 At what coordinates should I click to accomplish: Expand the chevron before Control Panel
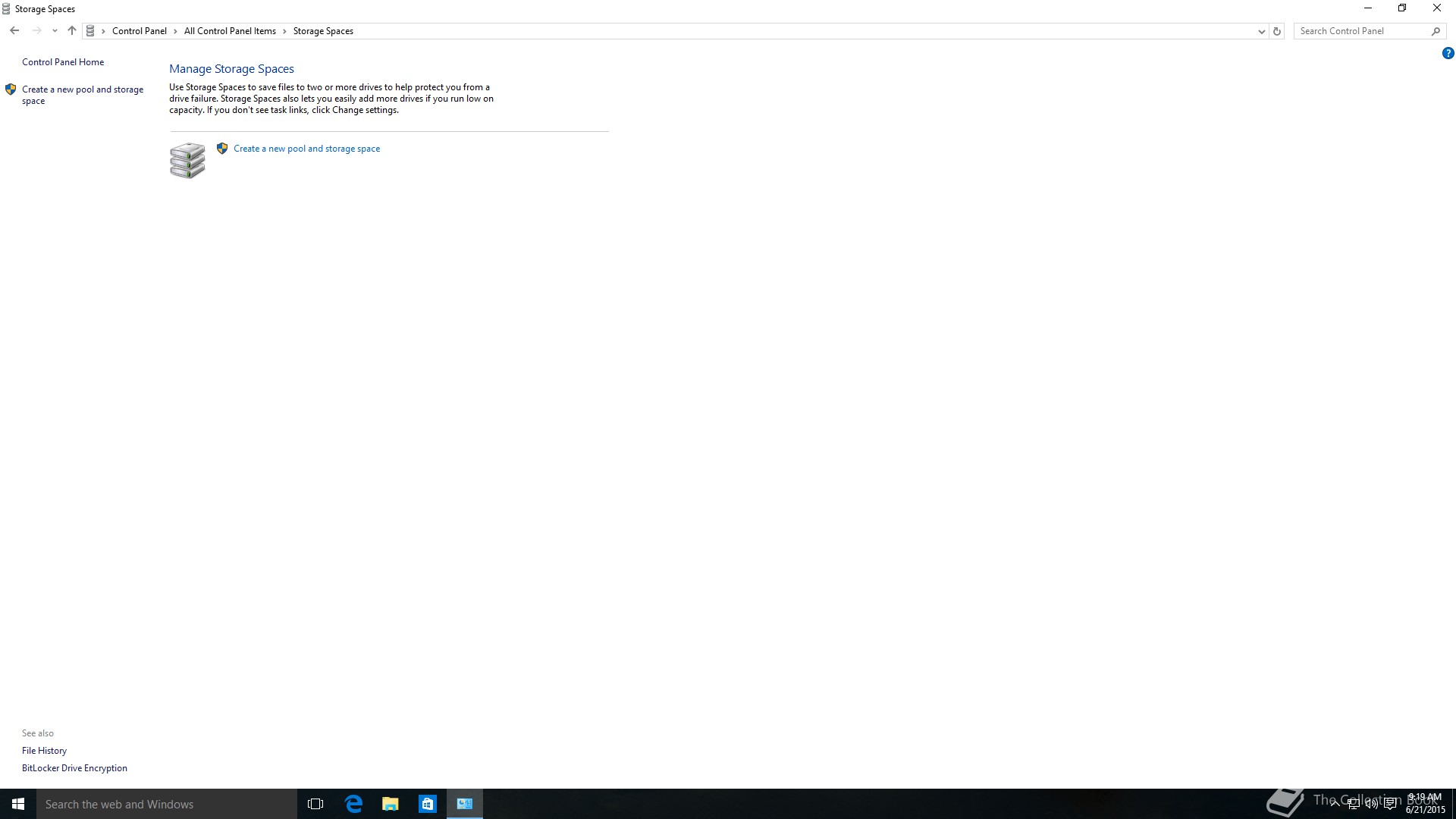coord(103,31)
